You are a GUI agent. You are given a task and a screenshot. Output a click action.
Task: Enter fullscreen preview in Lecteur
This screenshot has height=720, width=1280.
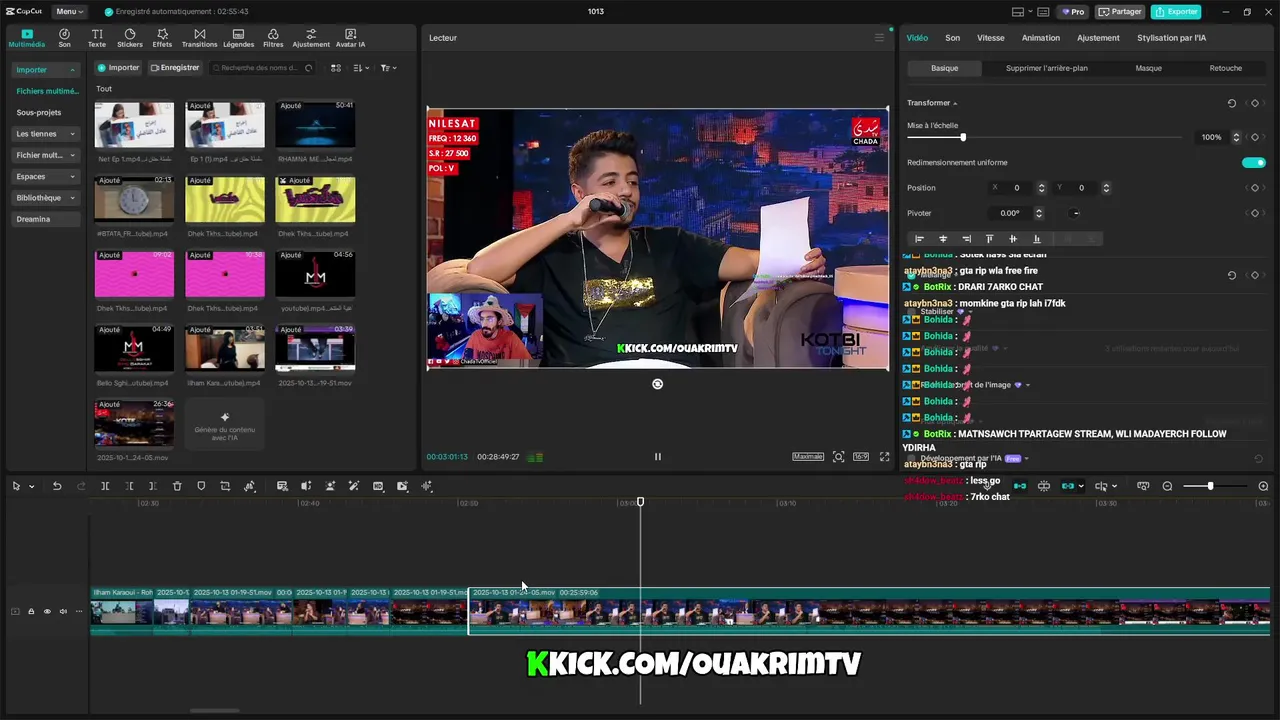point(884,456)
